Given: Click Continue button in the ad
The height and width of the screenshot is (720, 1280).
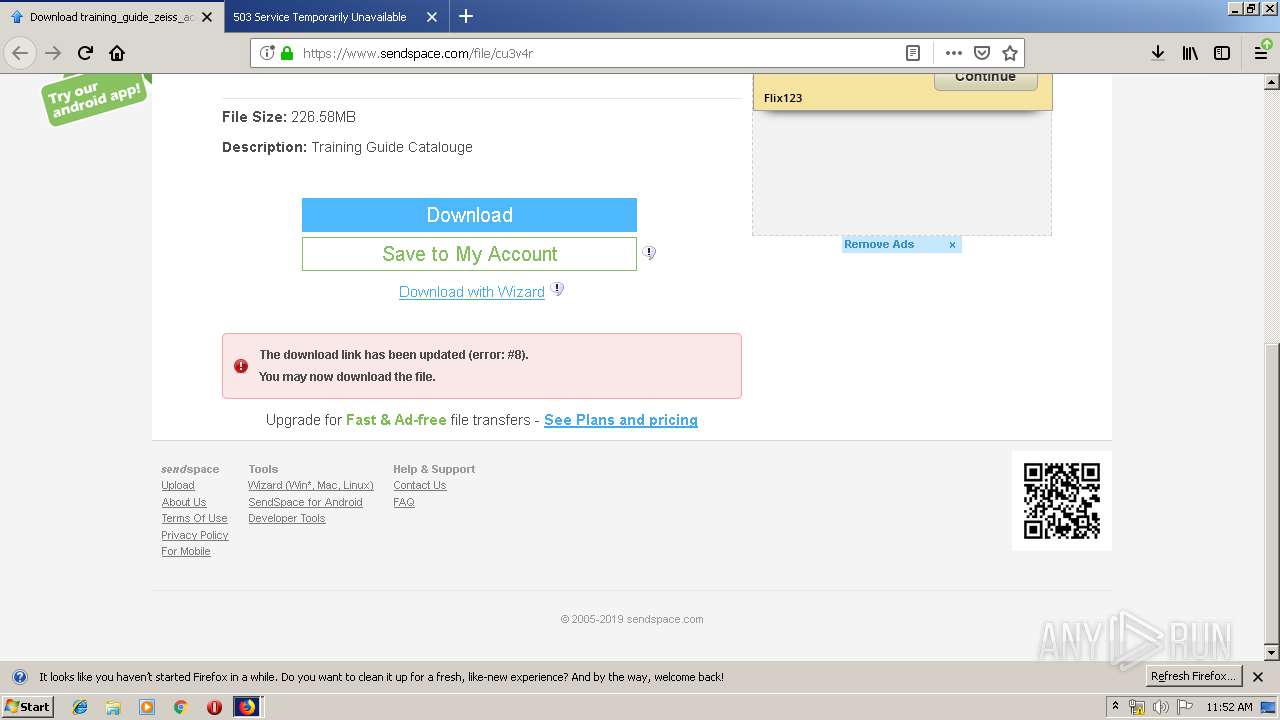Looking at the screenshot, I should click(985, 78).
